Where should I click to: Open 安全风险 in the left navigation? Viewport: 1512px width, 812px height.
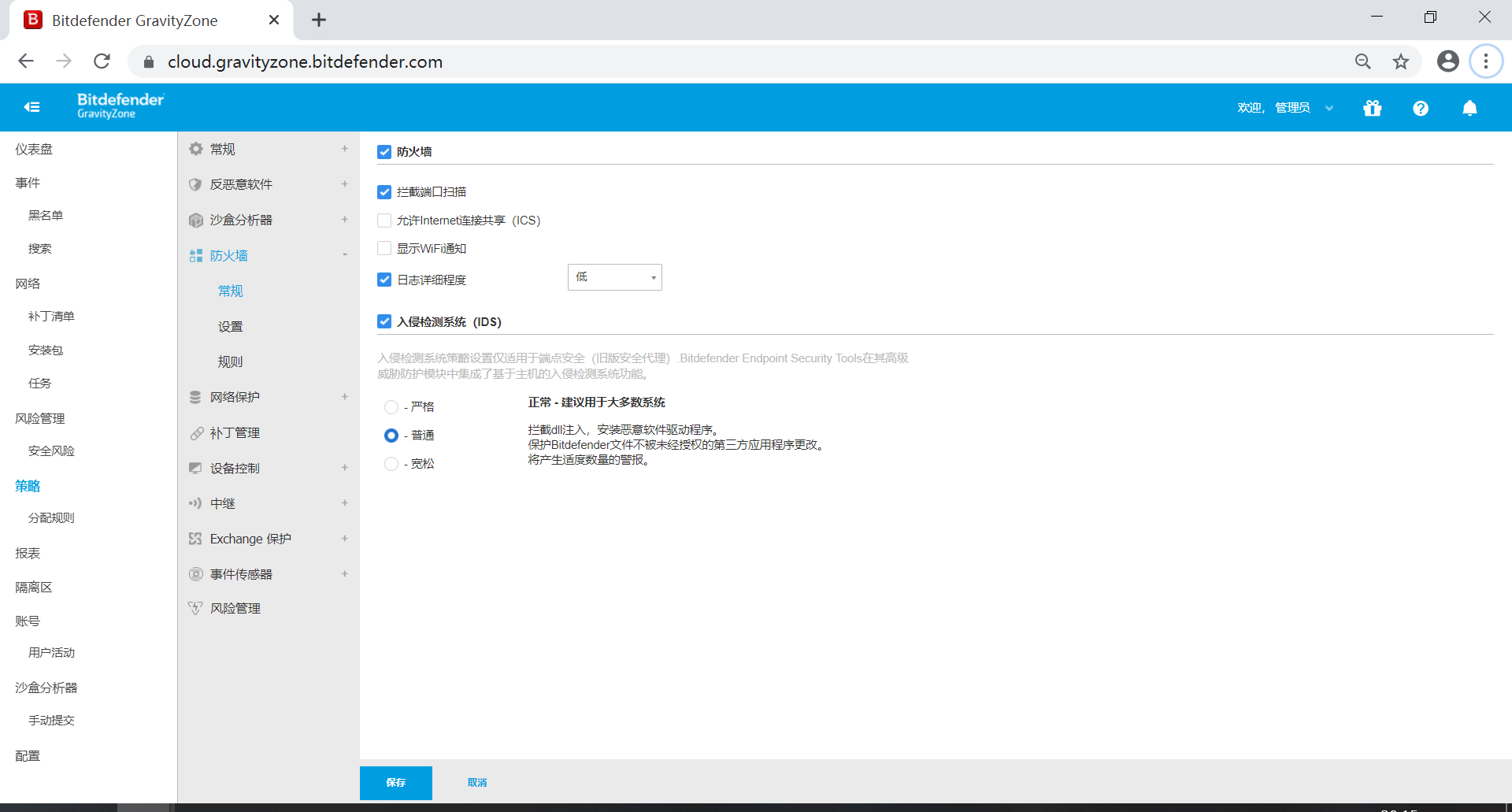51,451
